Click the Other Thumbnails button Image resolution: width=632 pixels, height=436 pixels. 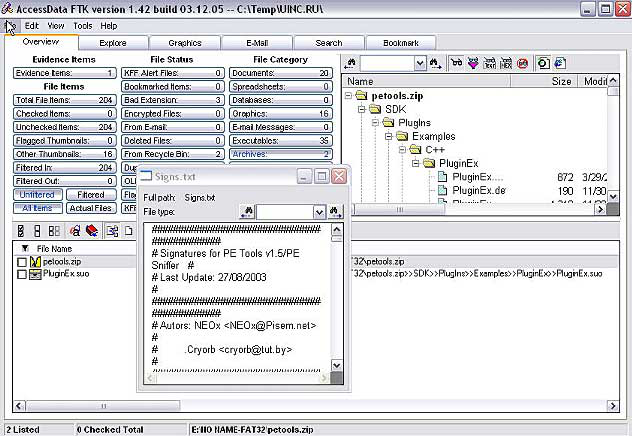click(64, 154)
